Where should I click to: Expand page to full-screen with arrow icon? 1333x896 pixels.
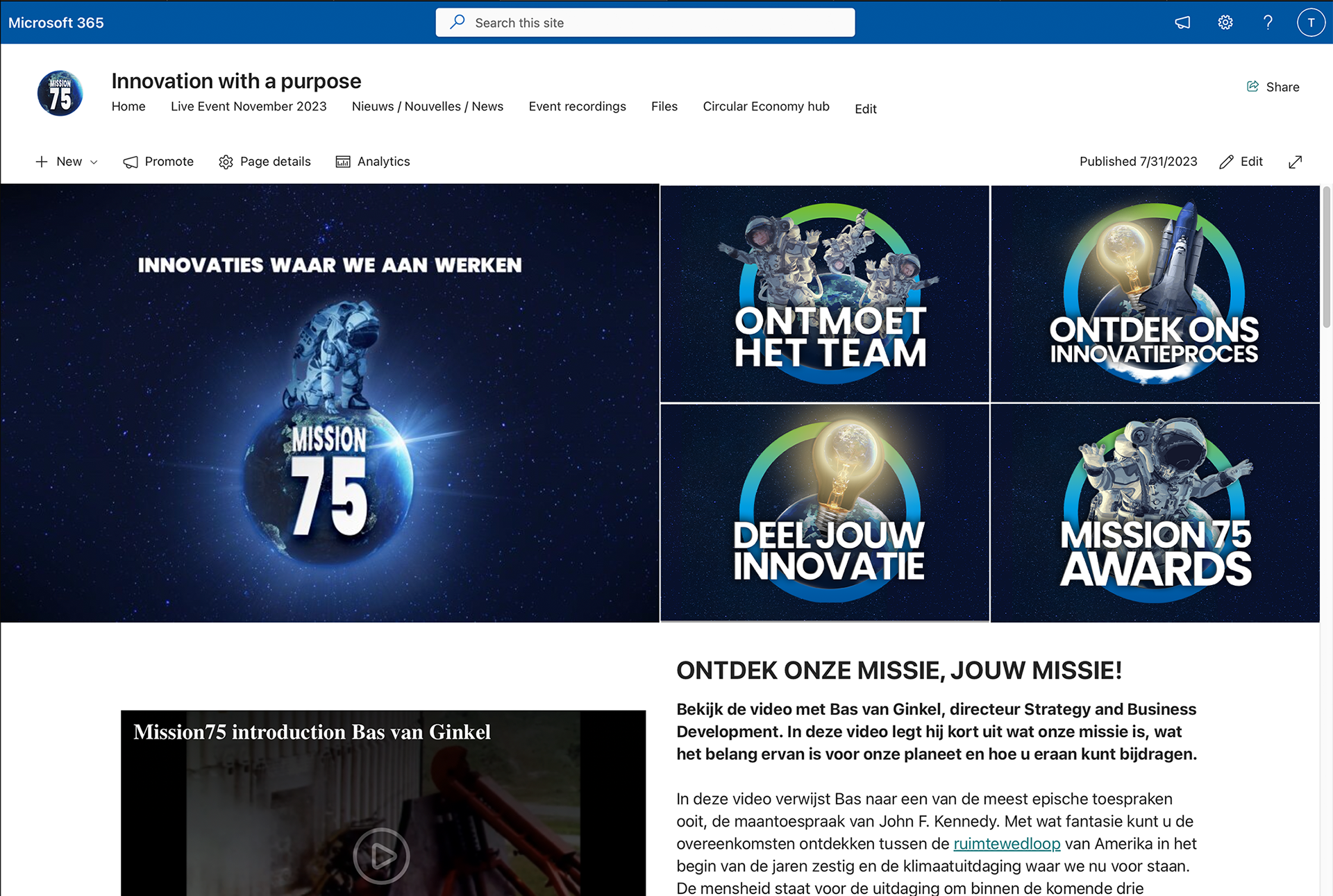pyautogui.click(x=1295, y=162)
